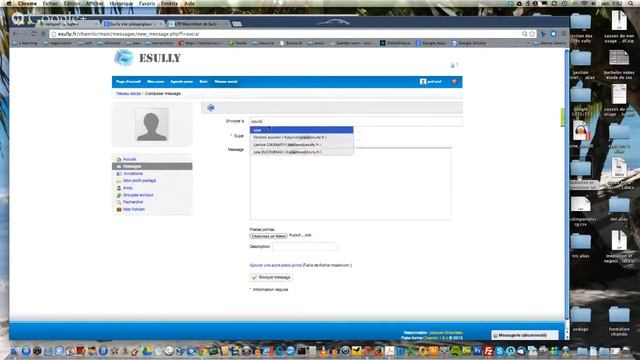Open the Historique menu
The width and height of the screenshot is (640, 360).
[x=121, y=3]
